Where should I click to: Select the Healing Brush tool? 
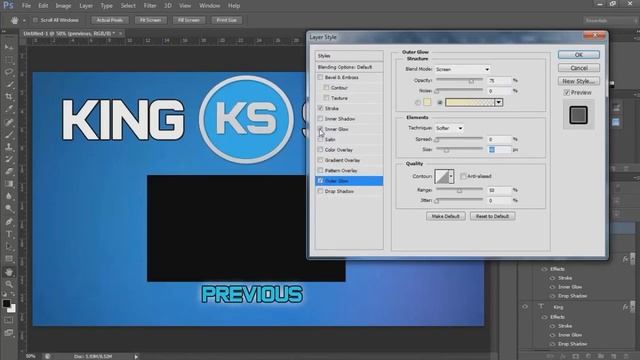[x=9, y=122]
